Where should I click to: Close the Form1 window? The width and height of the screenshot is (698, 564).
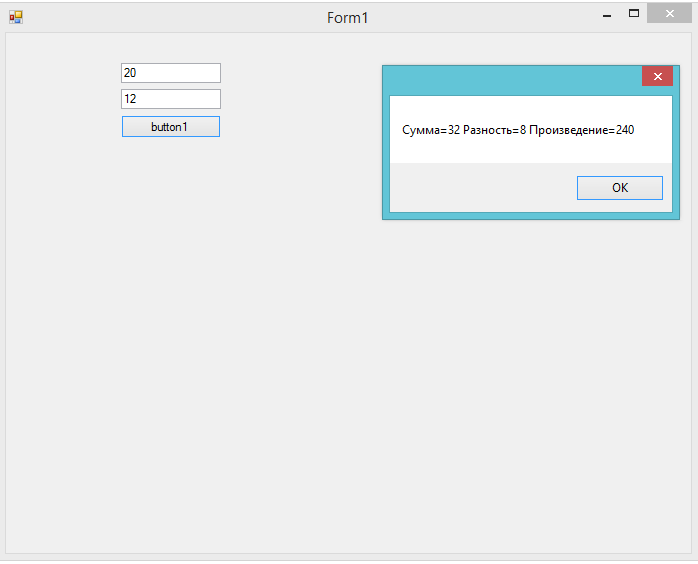[670, 13]
